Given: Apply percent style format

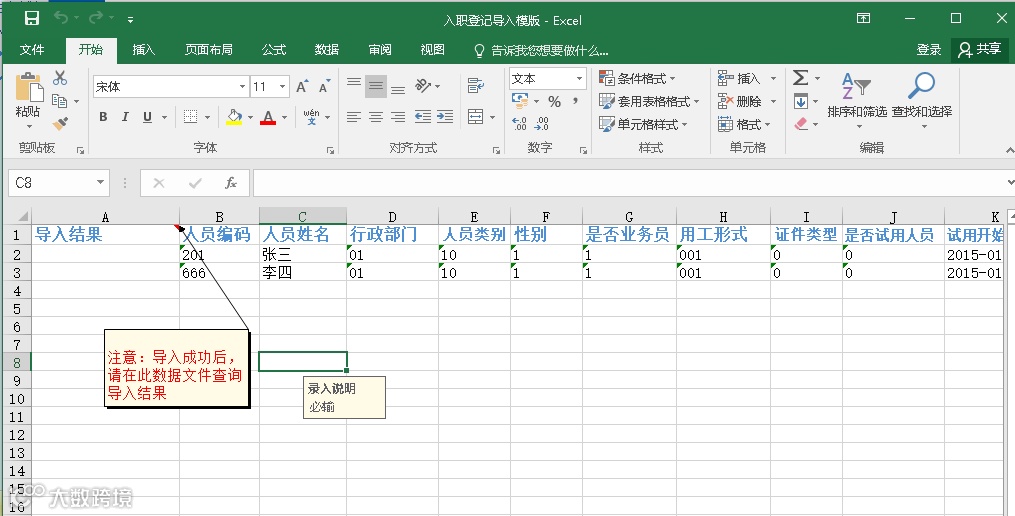Looking at the screenshot, I should (x=554, y=102).
